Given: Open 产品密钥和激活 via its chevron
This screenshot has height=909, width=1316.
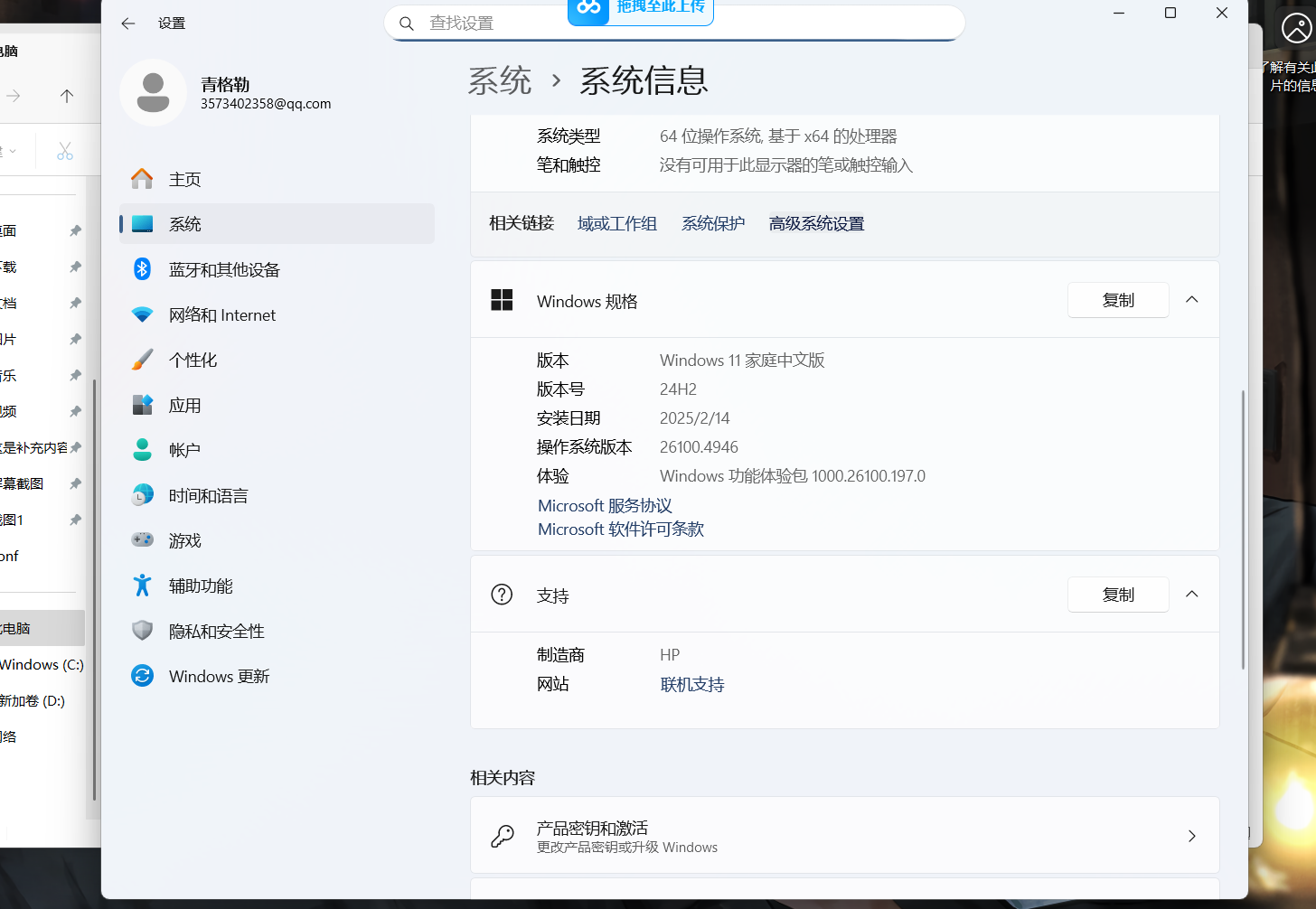Looking at the screenshot, I should coord(1192,836).
